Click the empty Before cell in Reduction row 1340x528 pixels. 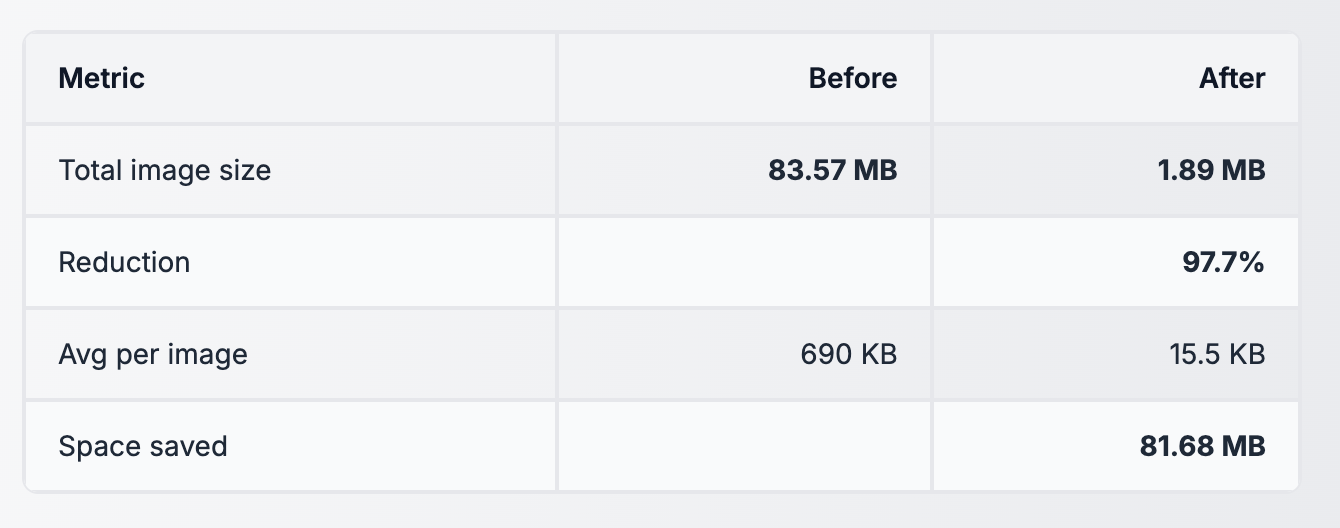pyautogui.click(x=744, y=262)
